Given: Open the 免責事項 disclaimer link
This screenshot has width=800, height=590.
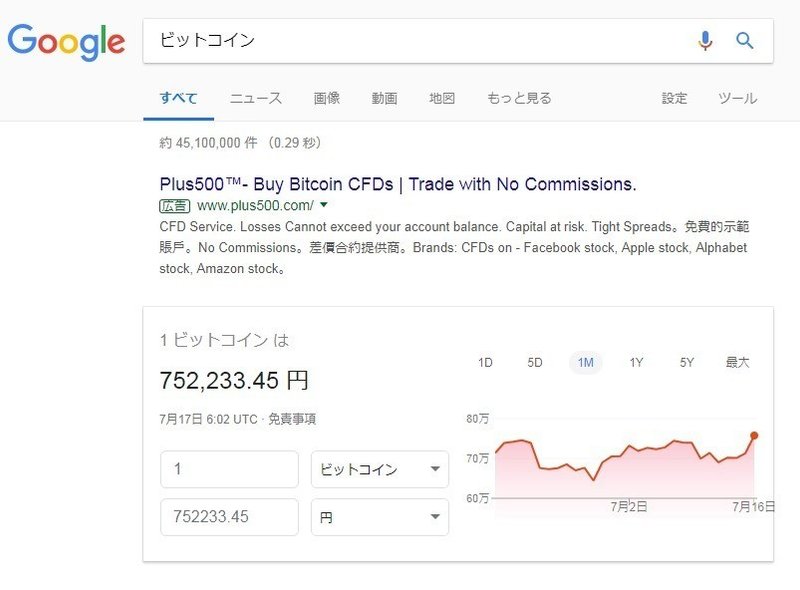Looking at the screenshot, I should click(292, 420).
